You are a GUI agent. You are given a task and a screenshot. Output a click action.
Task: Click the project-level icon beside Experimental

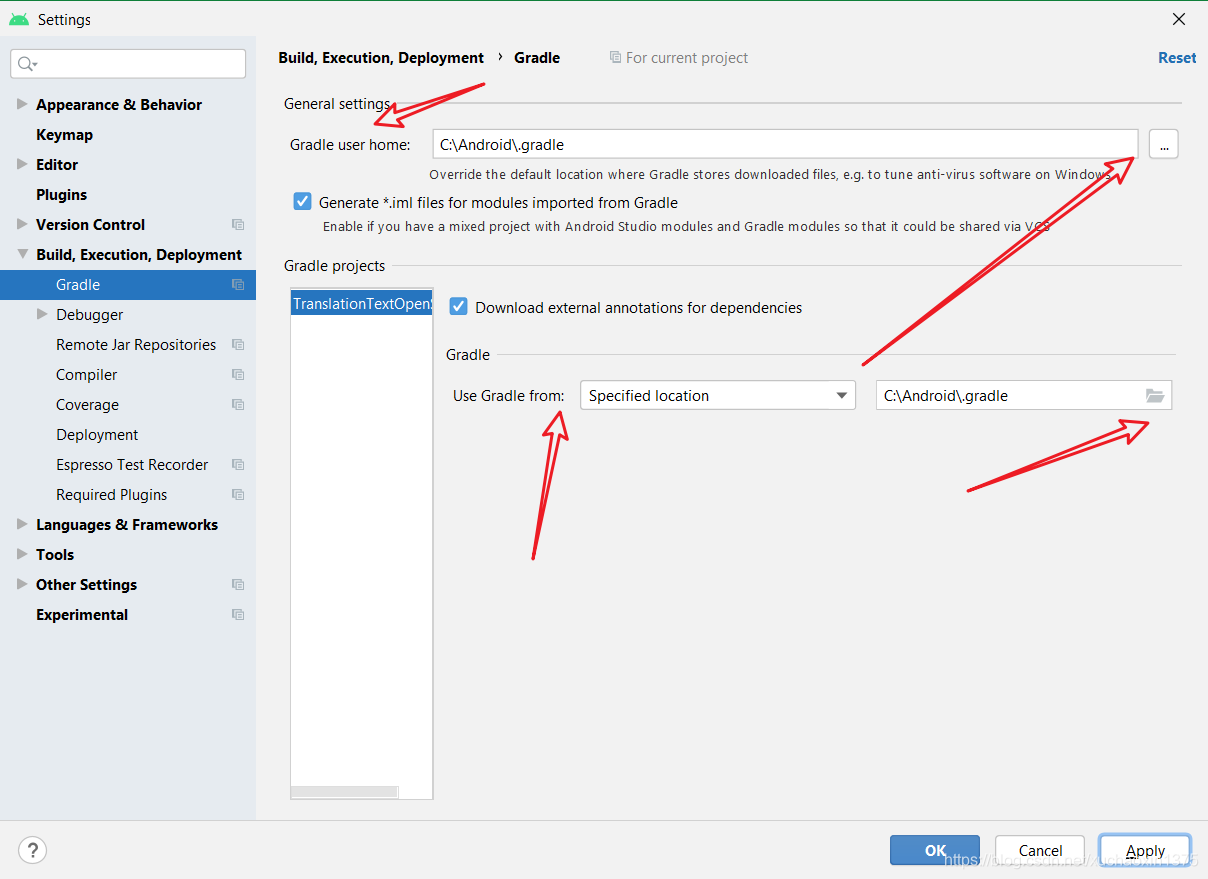point(238,615)
